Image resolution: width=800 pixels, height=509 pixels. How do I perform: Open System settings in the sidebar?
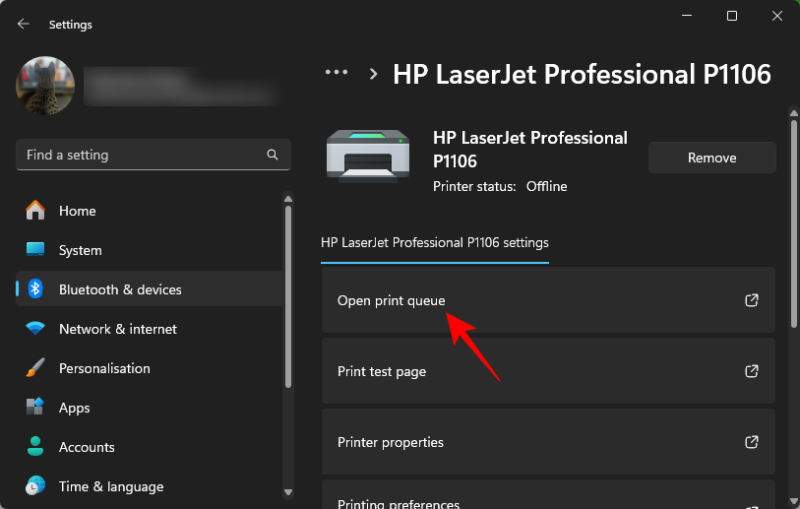click(x=149, y=250)
